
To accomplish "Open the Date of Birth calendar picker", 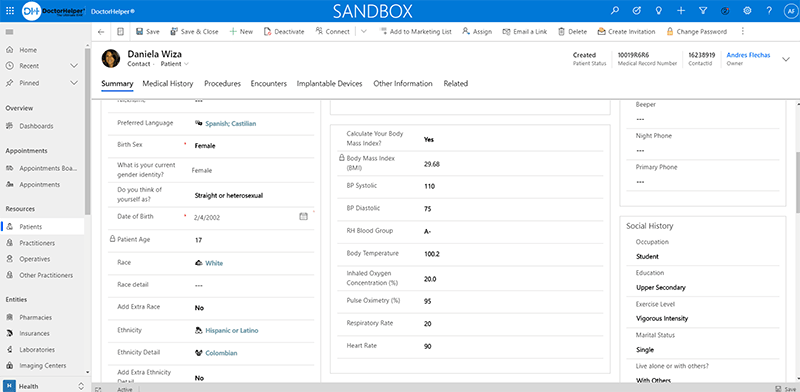I will (x=304, y=216).
